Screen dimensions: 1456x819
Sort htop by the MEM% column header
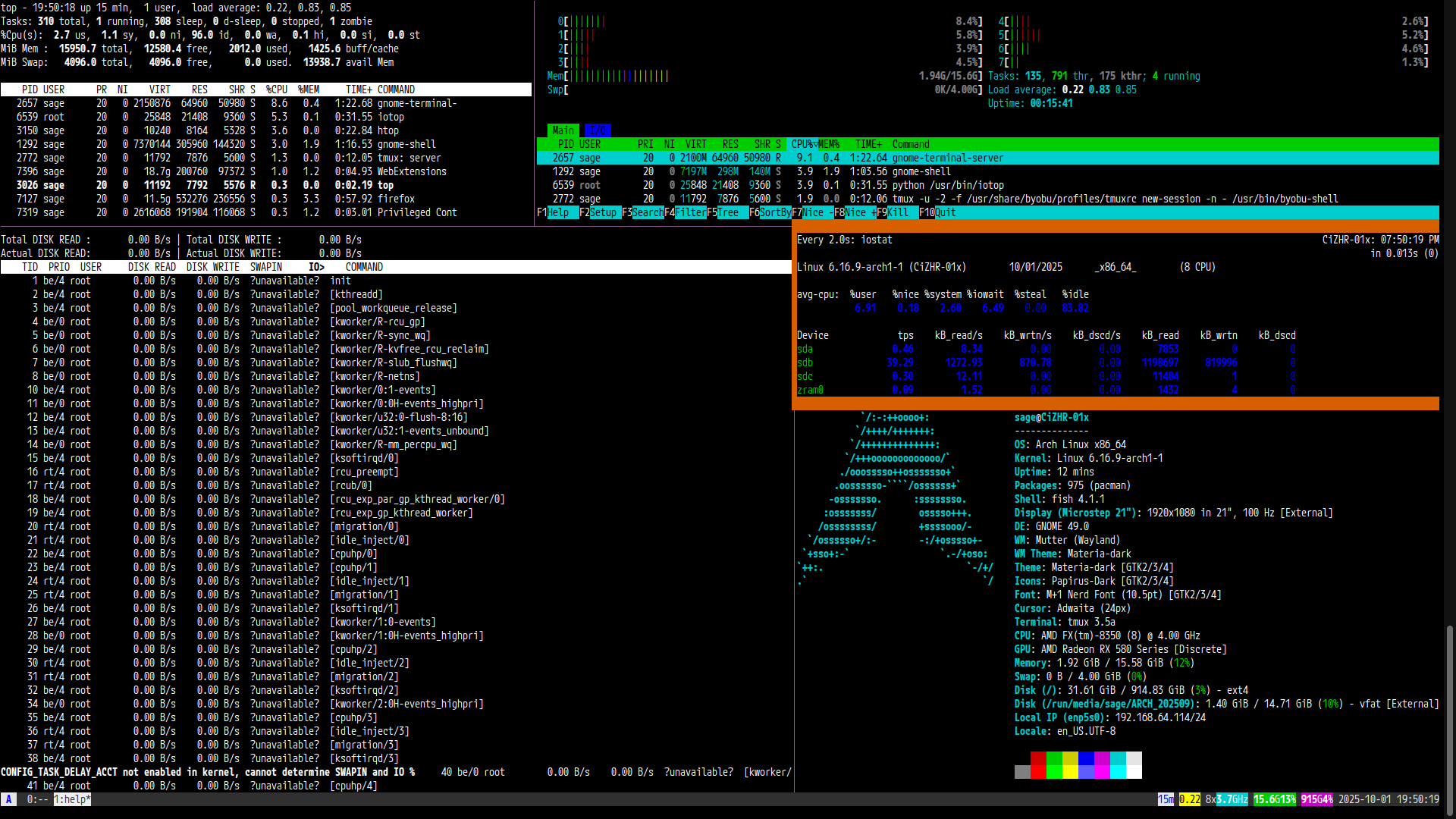828,144
